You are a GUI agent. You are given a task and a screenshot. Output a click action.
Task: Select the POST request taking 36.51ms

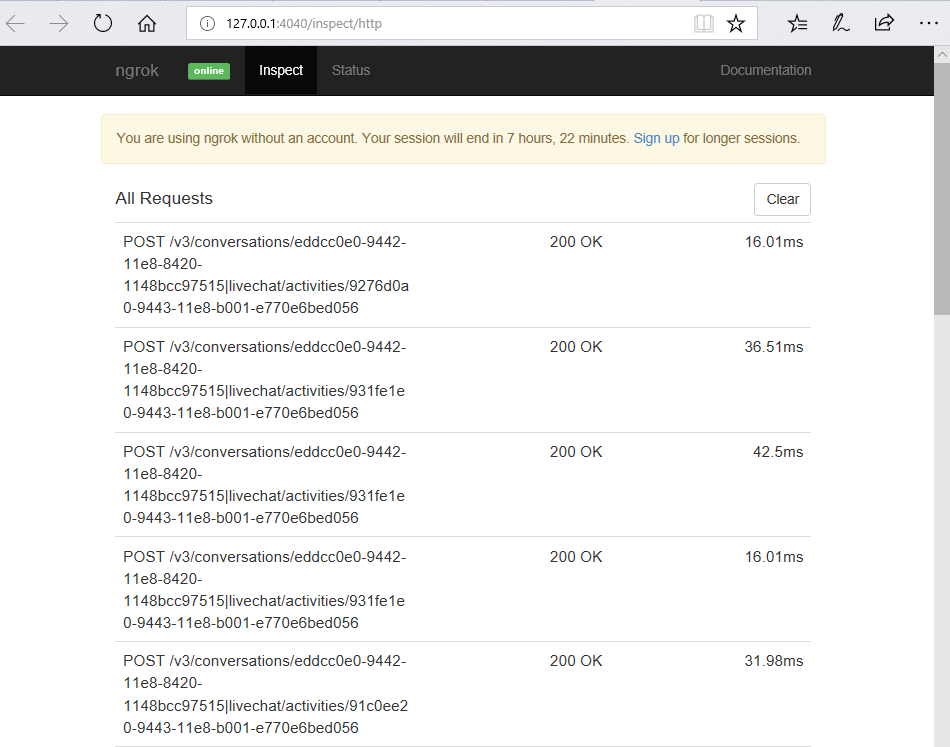pos(463,380)
